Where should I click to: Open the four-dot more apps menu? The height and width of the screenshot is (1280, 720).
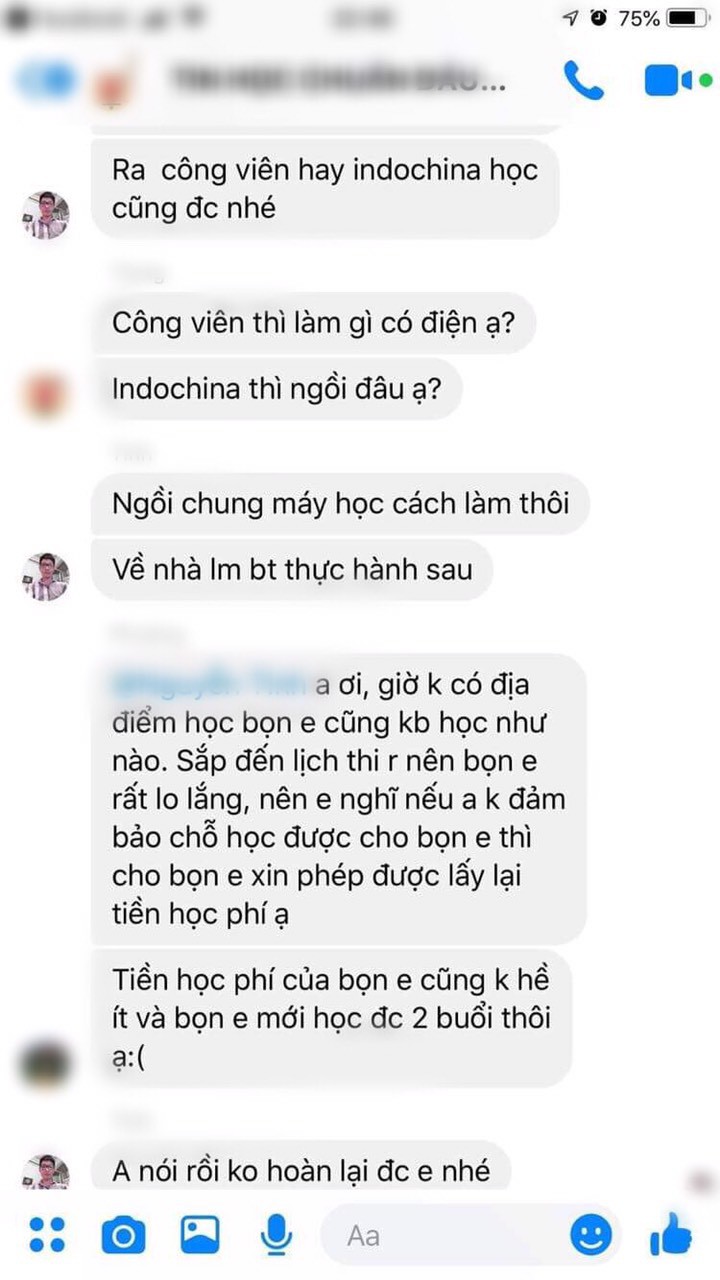[x=46, y=1235]
